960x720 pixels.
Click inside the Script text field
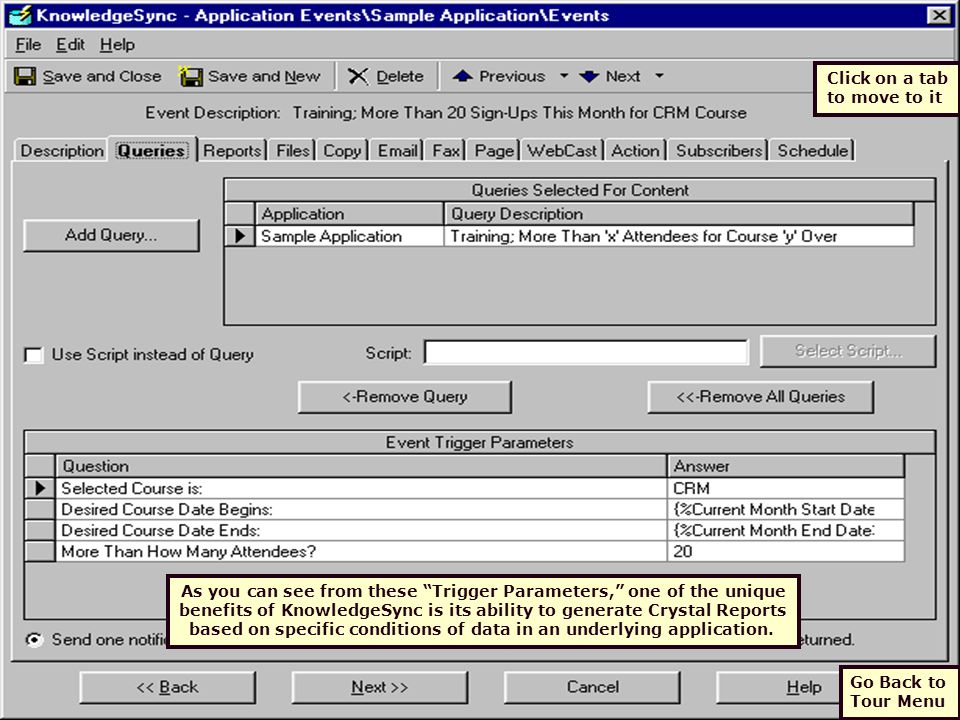[x=586, y=353]
